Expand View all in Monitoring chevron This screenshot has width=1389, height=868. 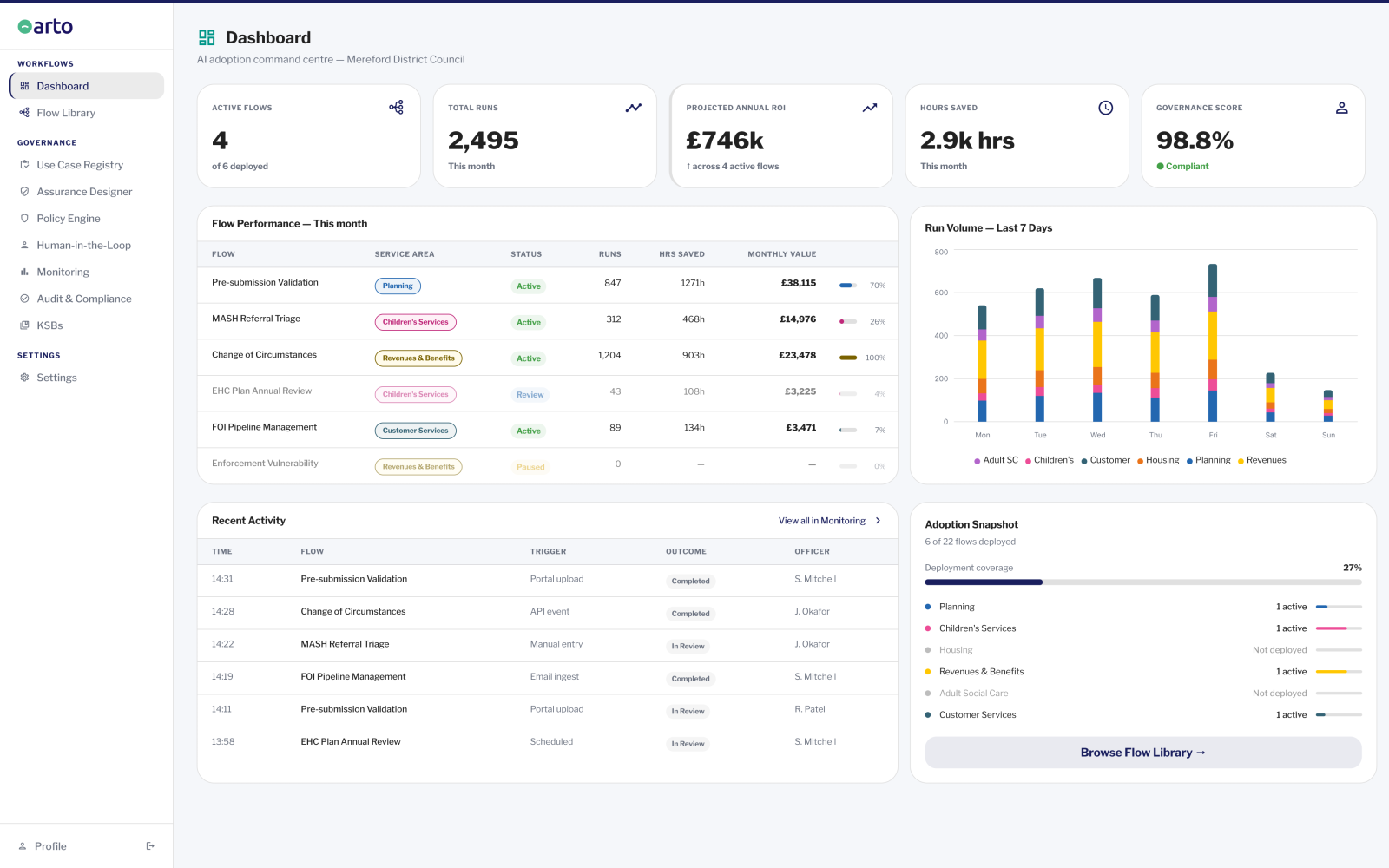click(879, 521)
